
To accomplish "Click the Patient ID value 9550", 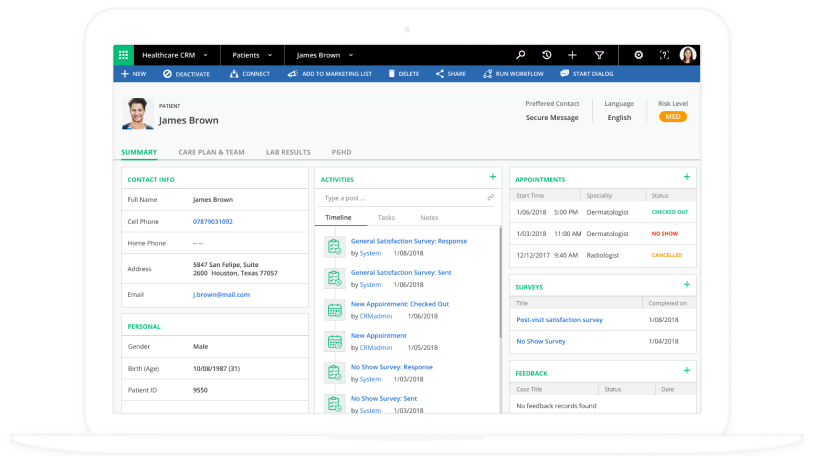I will (x=200, y=391).
